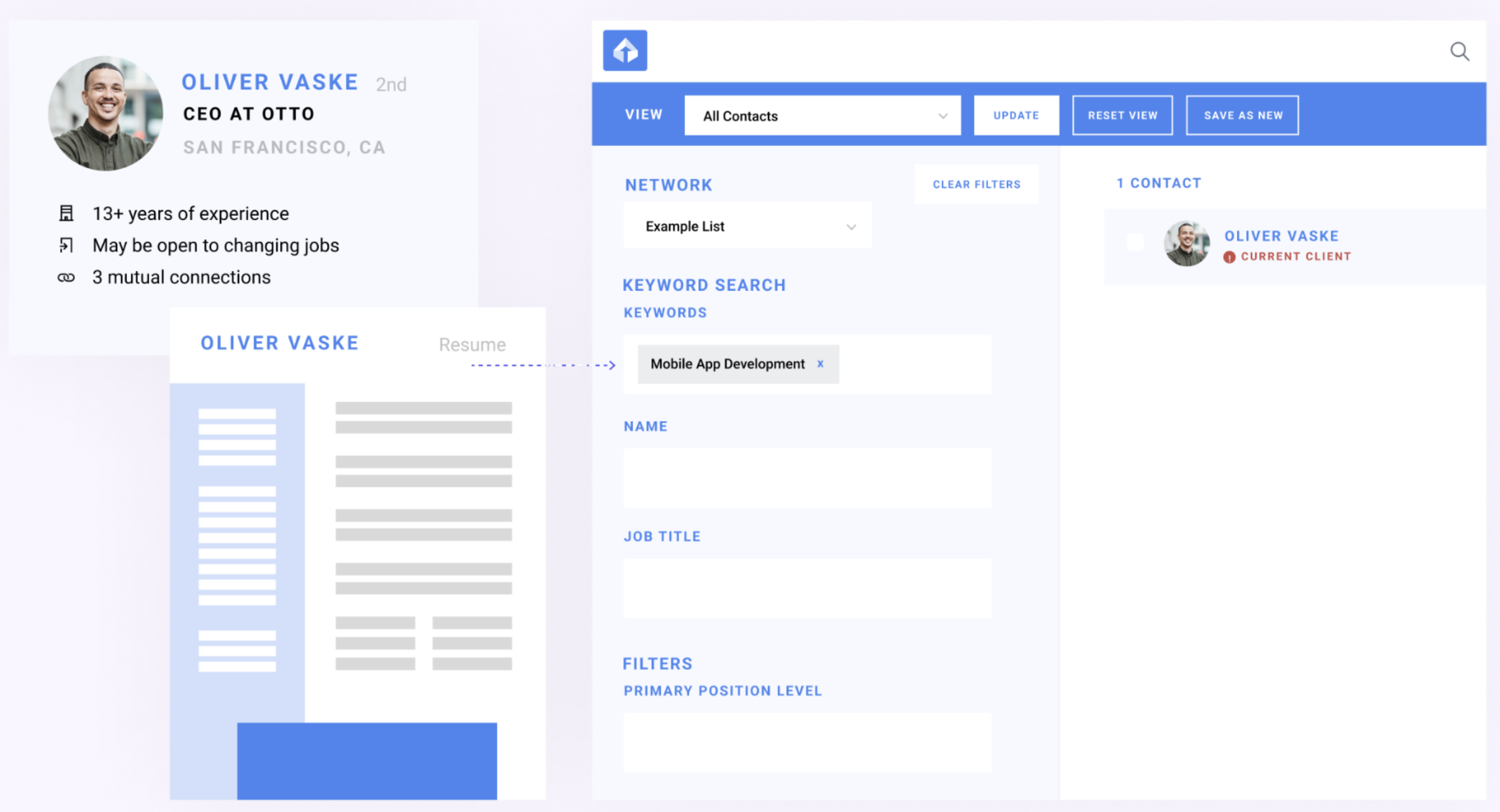This screenshot has height=812, width=1500.
Task: Click the Resume label on the document
Action: pyautogui.click(x=472, y=344)
